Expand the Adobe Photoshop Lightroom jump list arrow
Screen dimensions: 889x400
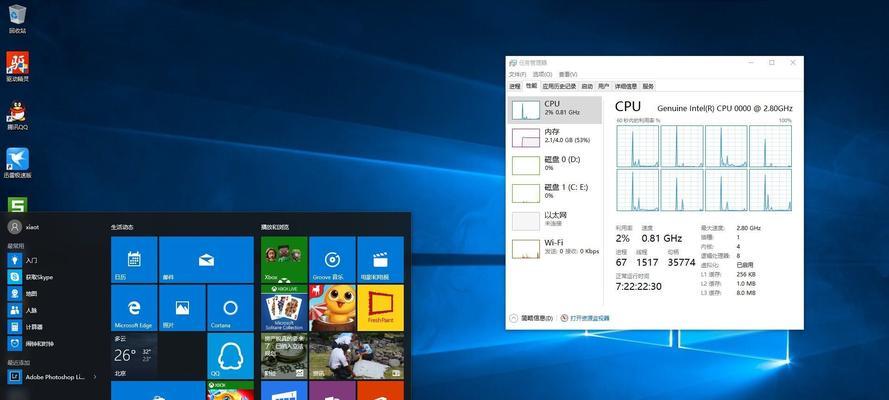[x=95, y=376]
